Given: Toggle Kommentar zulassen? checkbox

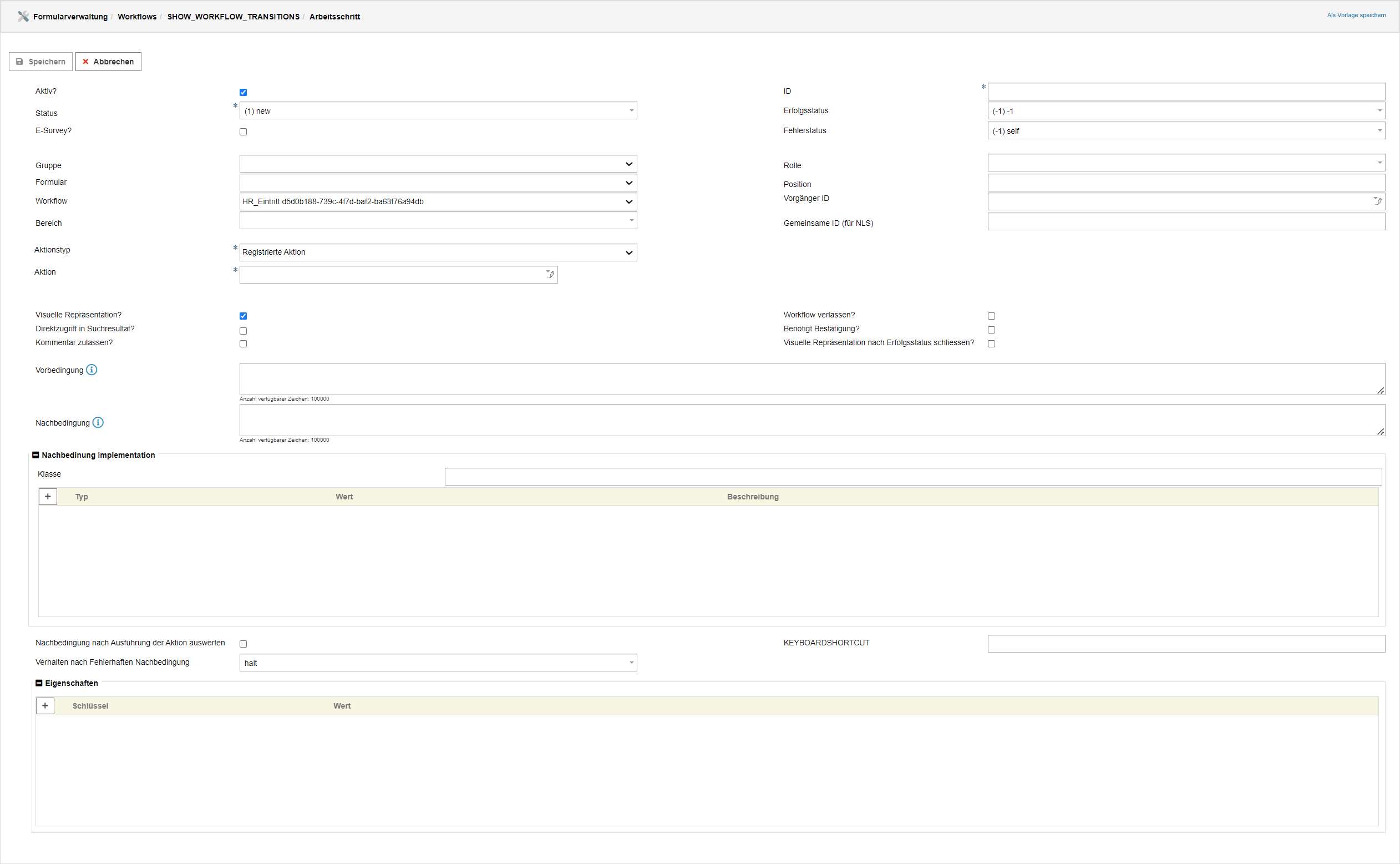Looking at the screenshot, I should coord(244,343).
